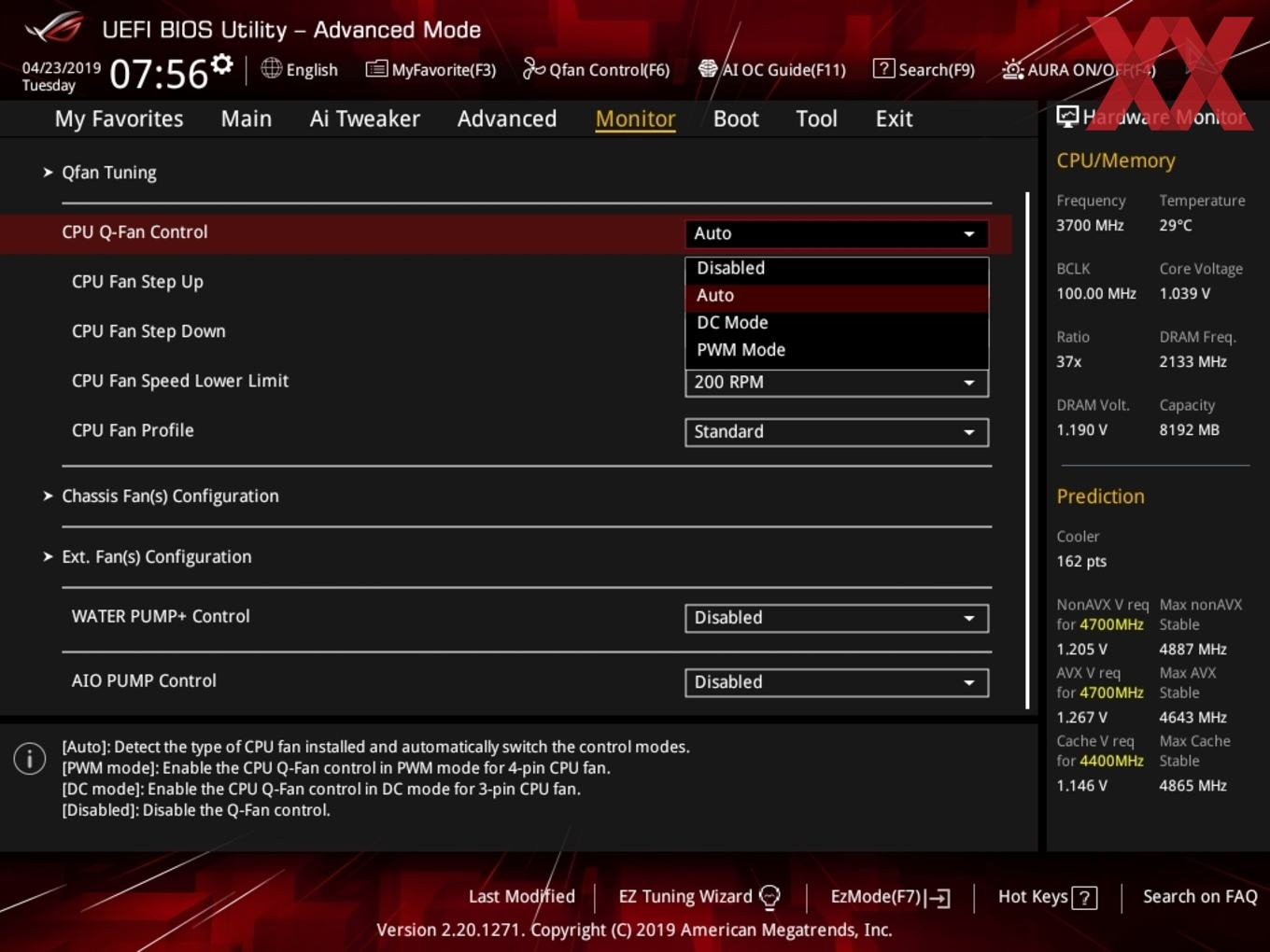The width and height of the screenshot is (1270, 952).
Task: Choose Auto in Q-Fan dropdown list
Action: (x=837, y=295)
